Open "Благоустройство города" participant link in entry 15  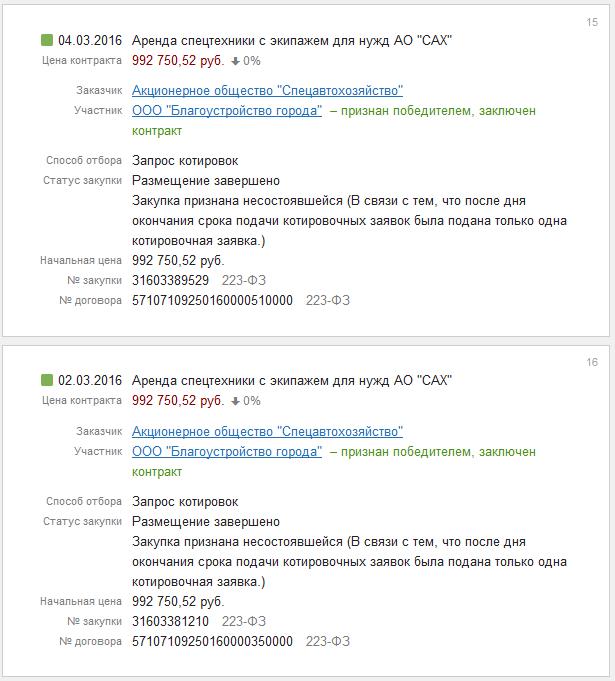227,111
